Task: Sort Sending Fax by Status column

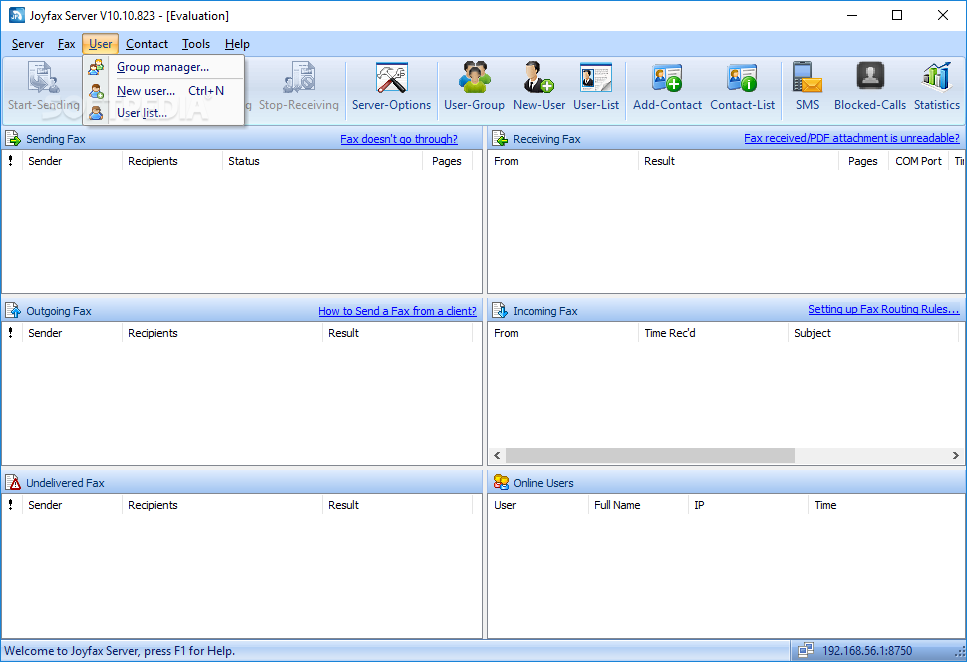Action: [x=323, y=161]
